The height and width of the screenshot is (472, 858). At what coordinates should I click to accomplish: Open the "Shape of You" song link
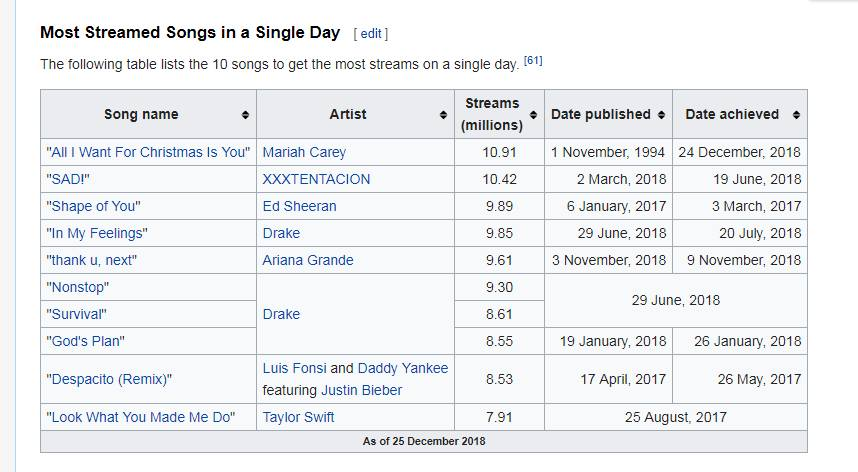pyautogui.click(x=93, y=206)
